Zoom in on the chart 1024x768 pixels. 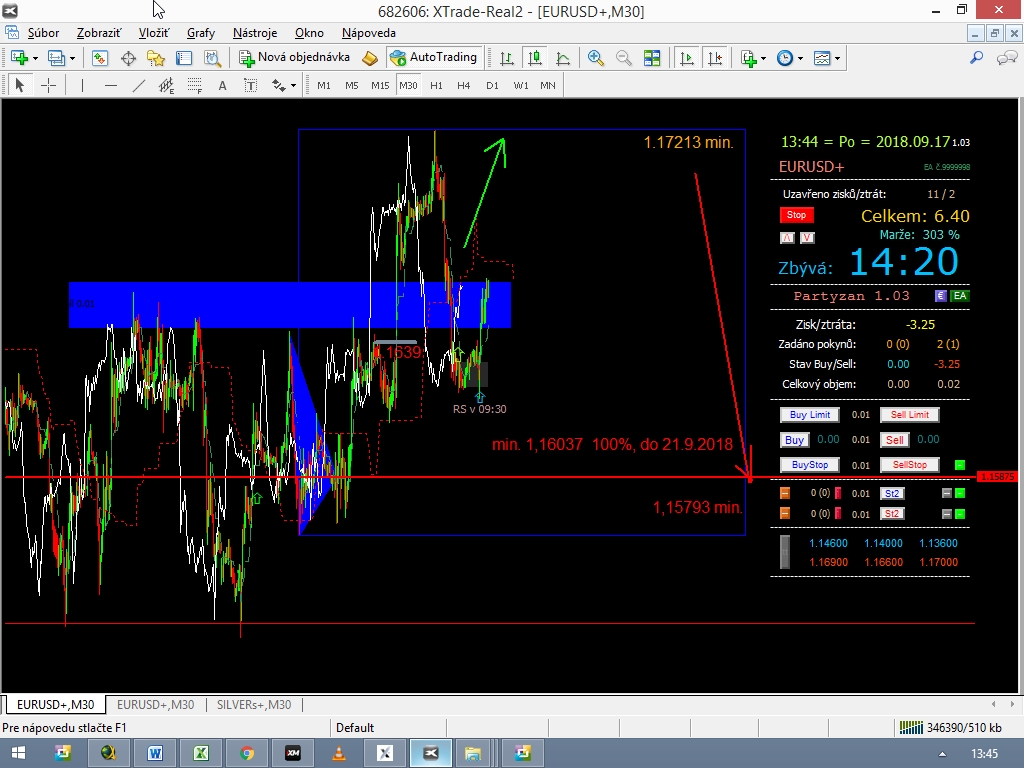[596, 58]
